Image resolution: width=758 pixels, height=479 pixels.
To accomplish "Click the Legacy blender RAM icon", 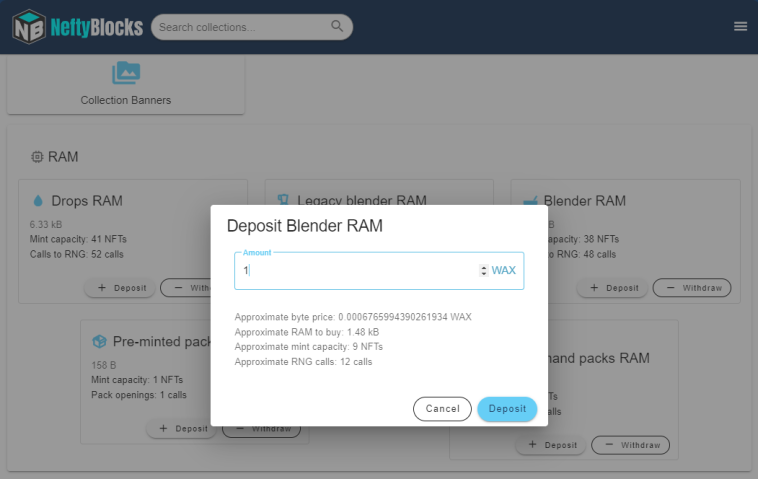I will [283, 199].
